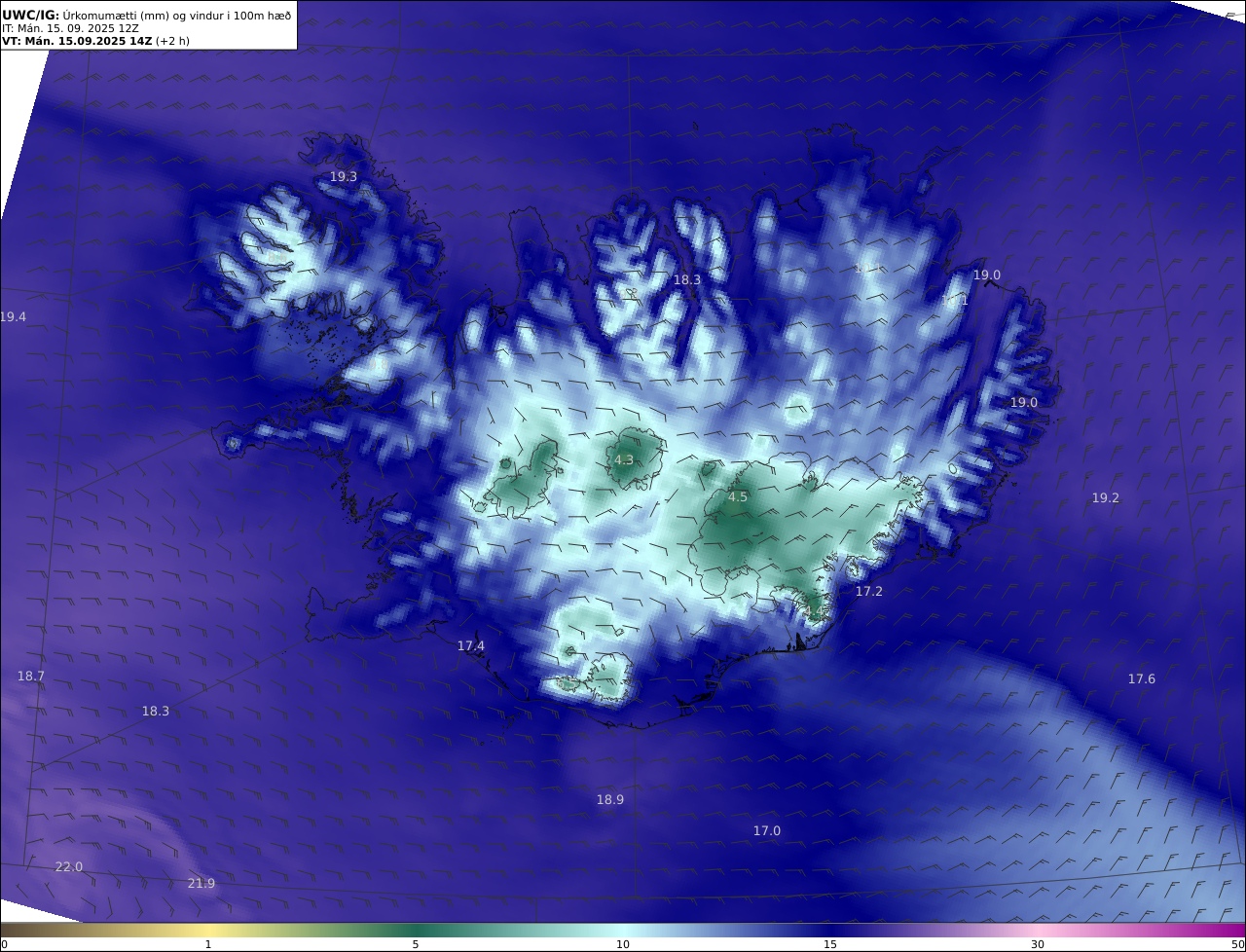Viewport: 1246px width, 952px height.
Task: Click the colorbar tick label 30
Action: pyautogui.click(x=1038, y=944)
